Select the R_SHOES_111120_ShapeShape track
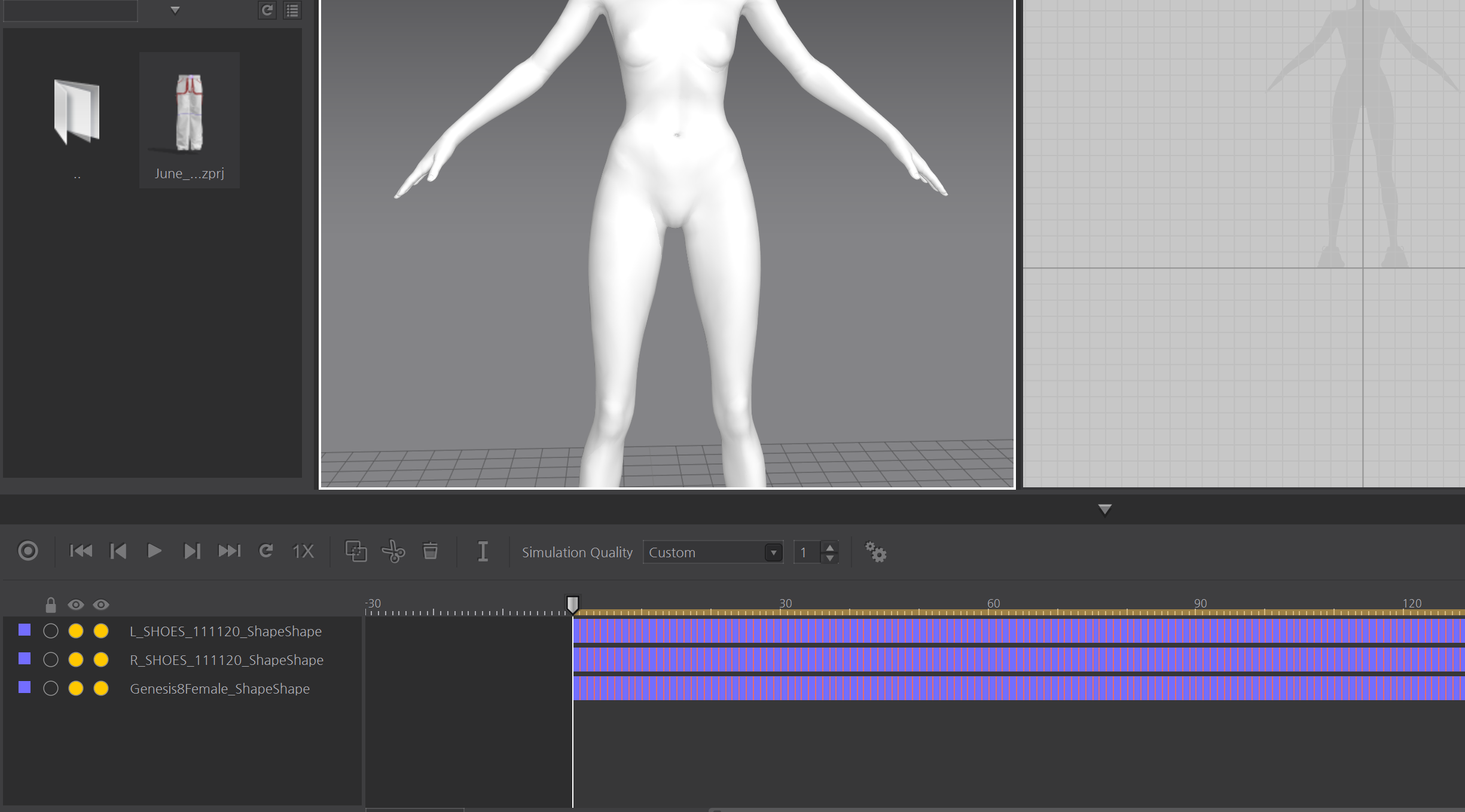1465x812 pixels. click(x=227, y=660)
